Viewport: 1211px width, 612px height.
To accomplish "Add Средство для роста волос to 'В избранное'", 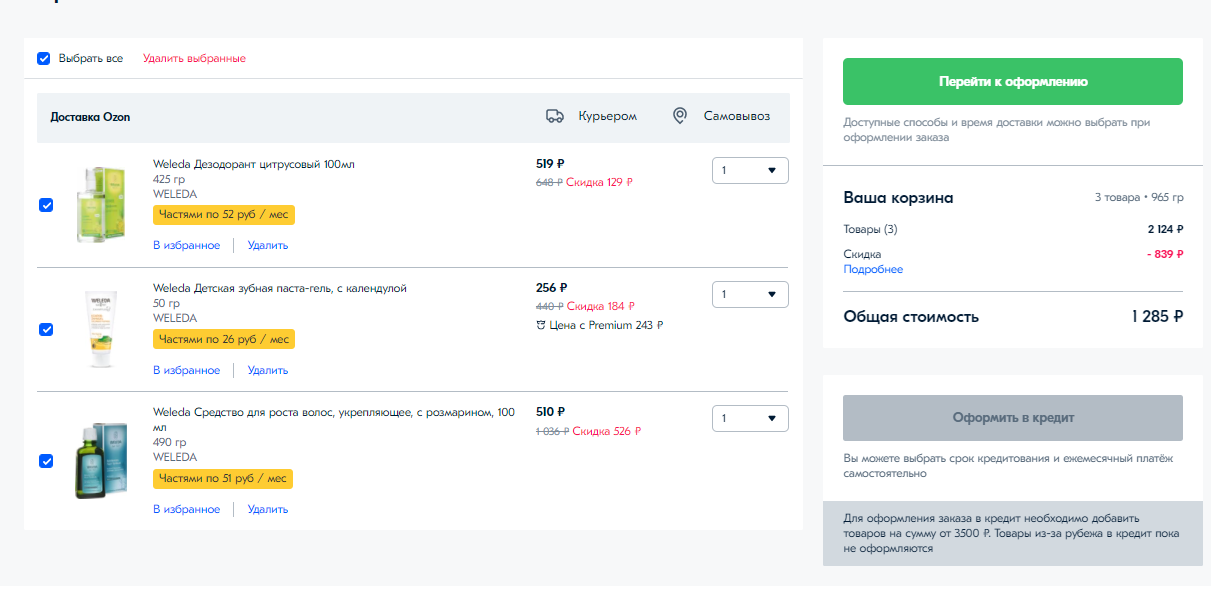I will point(186,509).
